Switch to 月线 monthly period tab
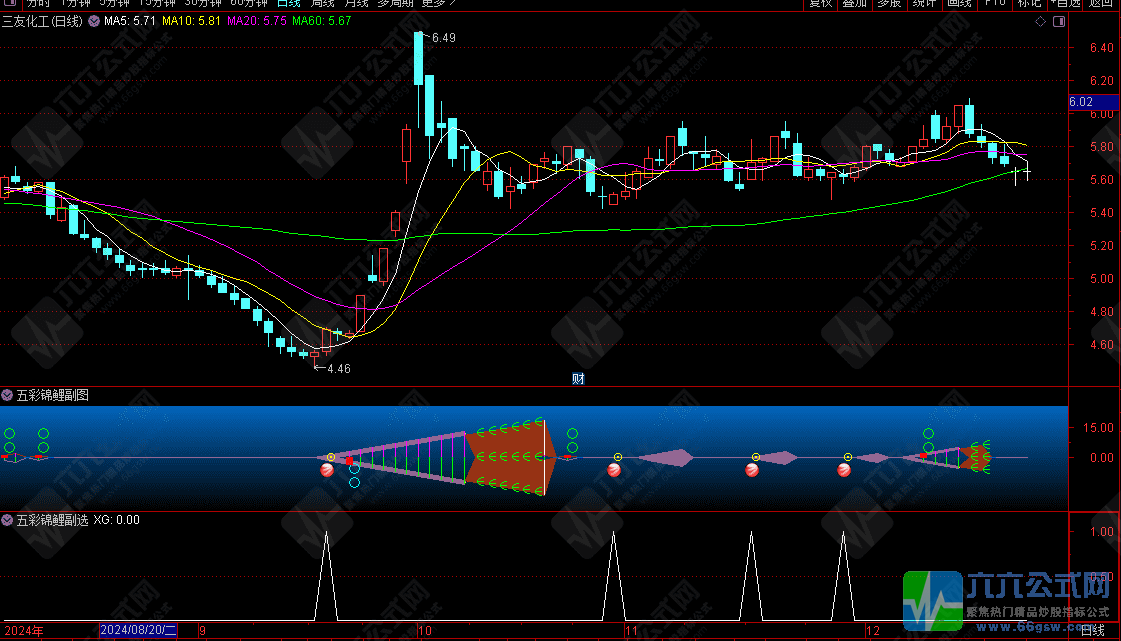 (x=356, y=3)
